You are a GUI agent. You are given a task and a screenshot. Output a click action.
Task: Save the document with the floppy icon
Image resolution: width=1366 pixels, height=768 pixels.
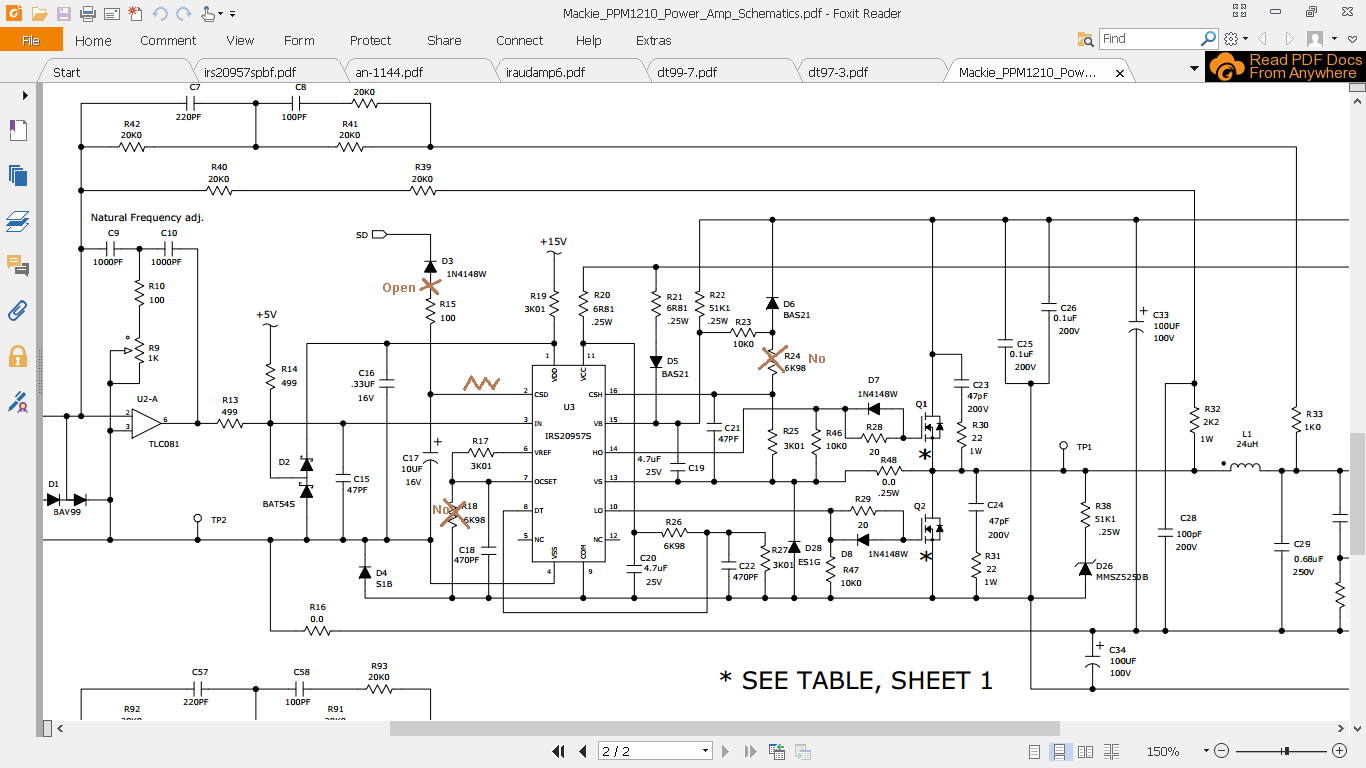[63, 14]
